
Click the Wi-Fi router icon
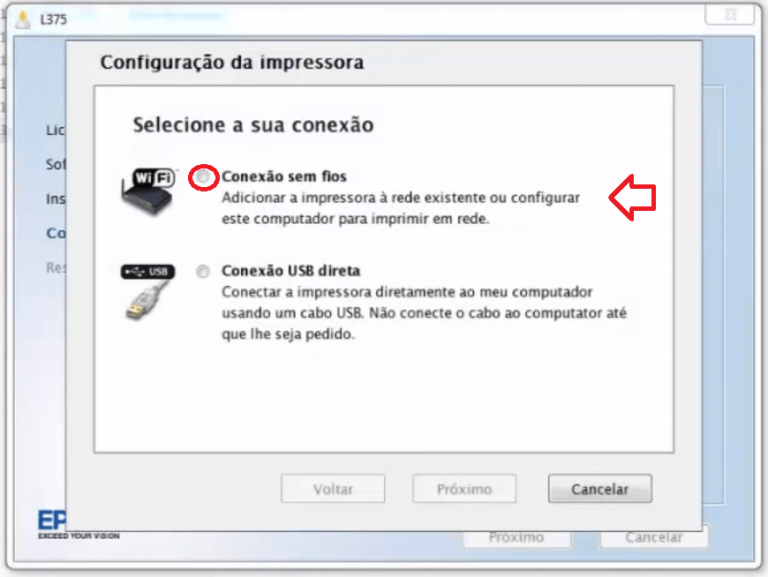coord(148,191)
